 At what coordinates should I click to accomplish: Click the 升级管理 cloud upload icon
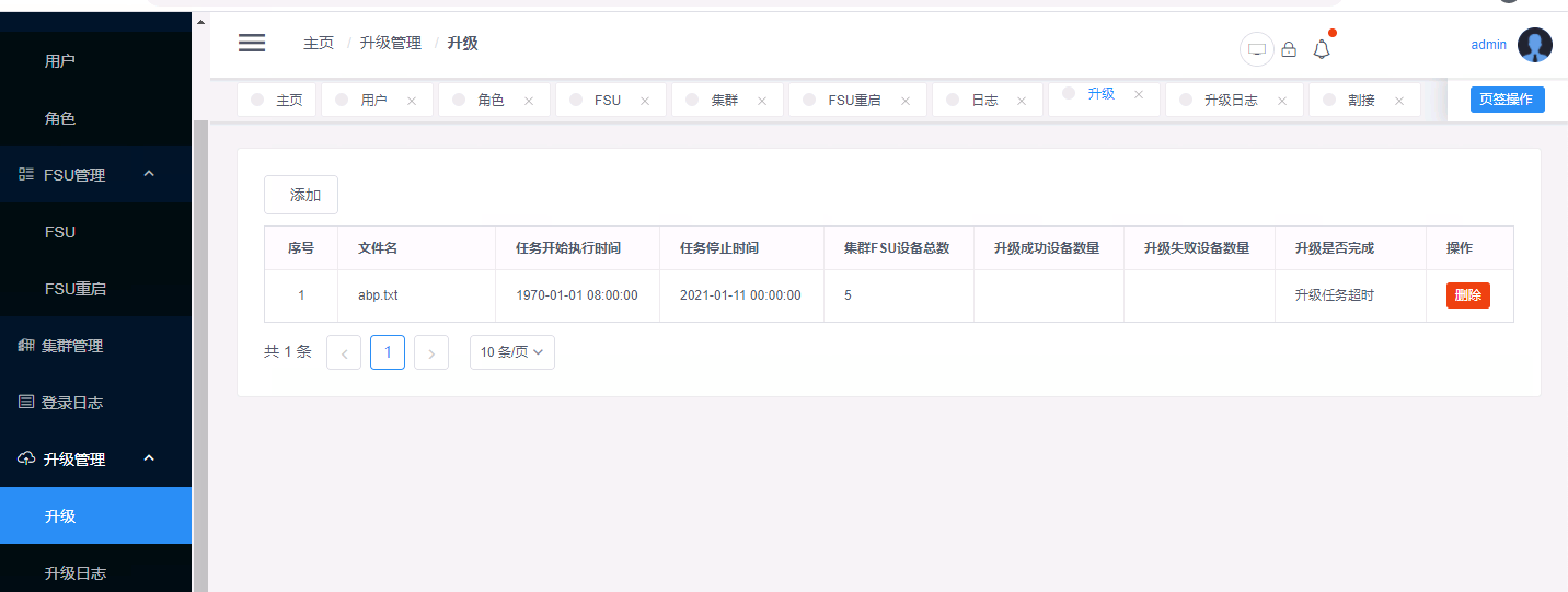(26, 458)
